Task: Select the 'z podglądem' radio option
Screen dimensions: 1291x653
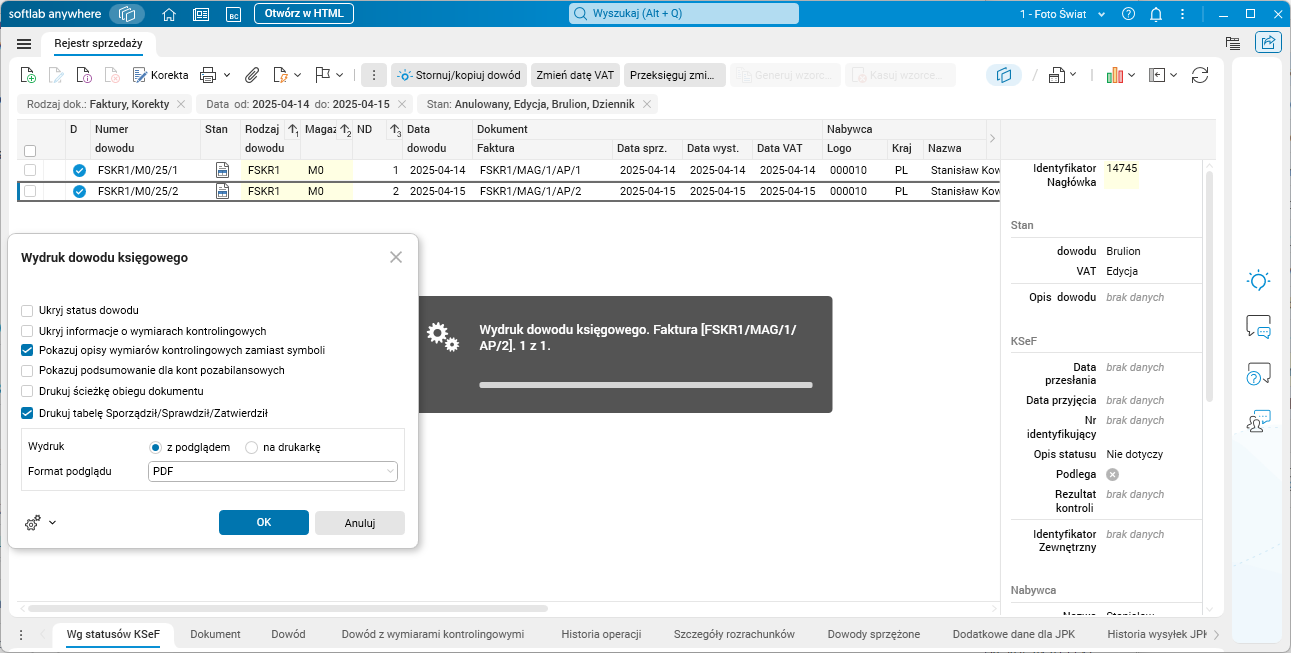Action: point(155,447)
